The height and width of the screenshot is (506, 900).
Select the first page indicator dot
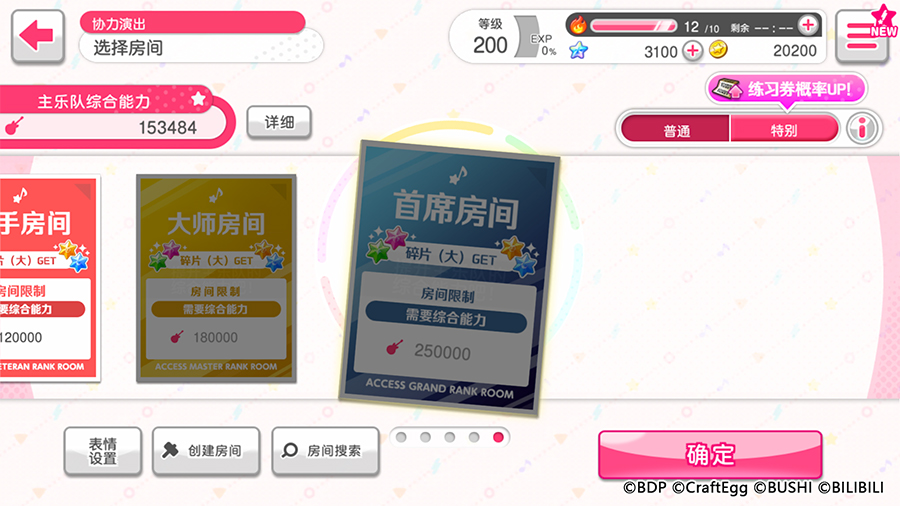tap(401, 437)
